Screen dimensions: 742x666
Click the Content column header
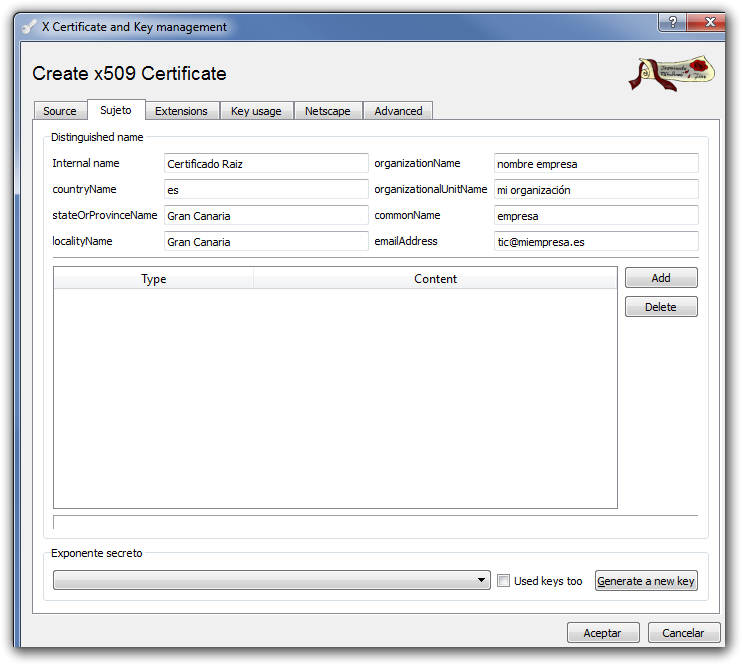(x=435, y=279)
